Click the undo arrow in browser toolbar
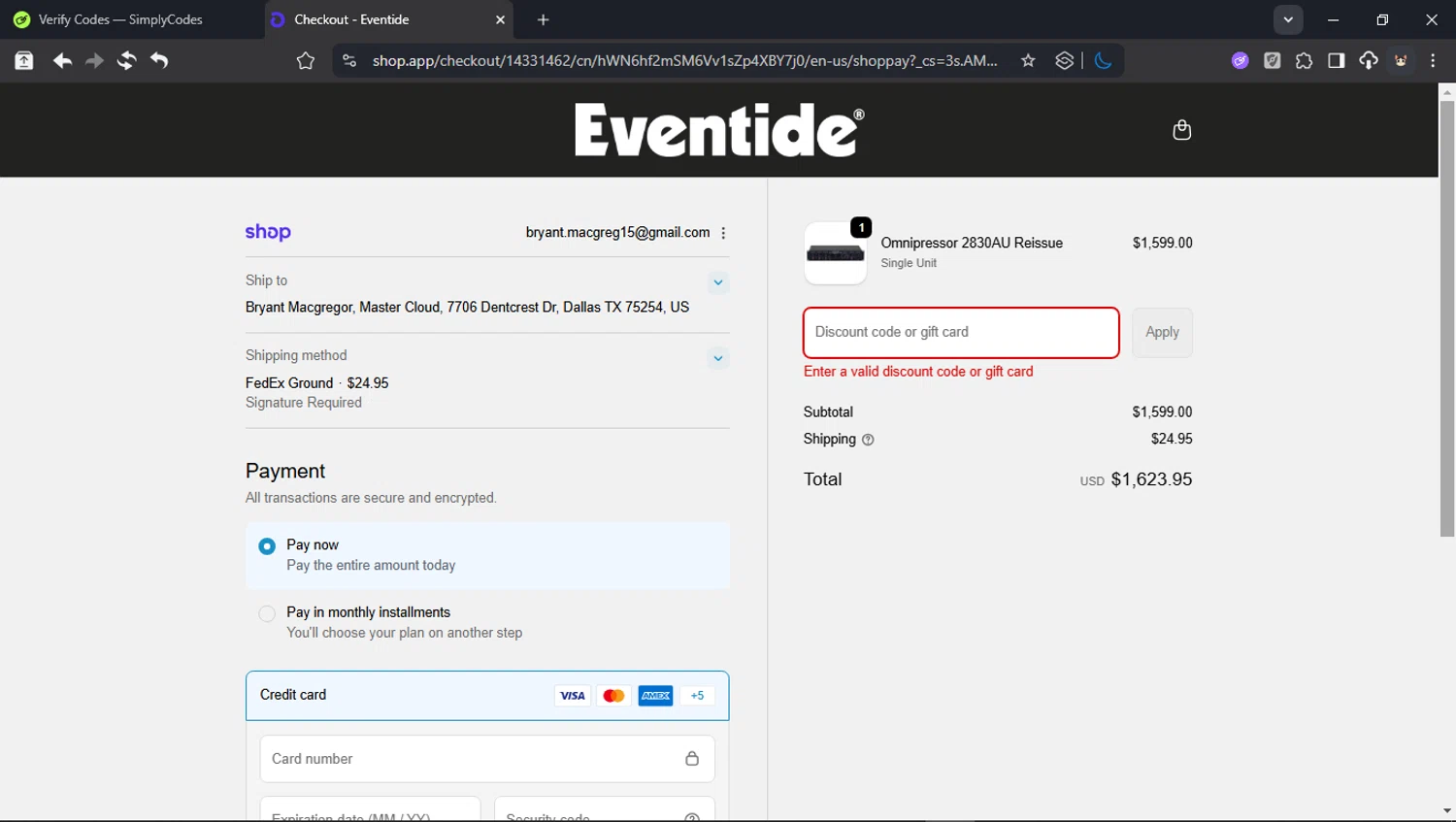Viewport: 1456px width, 822px height. click(159, 61)
